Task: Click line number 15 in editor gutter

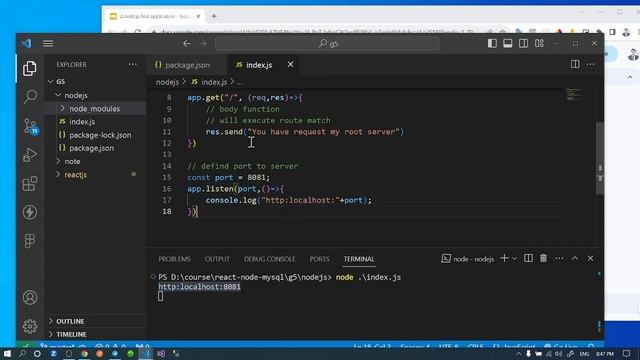Action: tap(167, 177)
